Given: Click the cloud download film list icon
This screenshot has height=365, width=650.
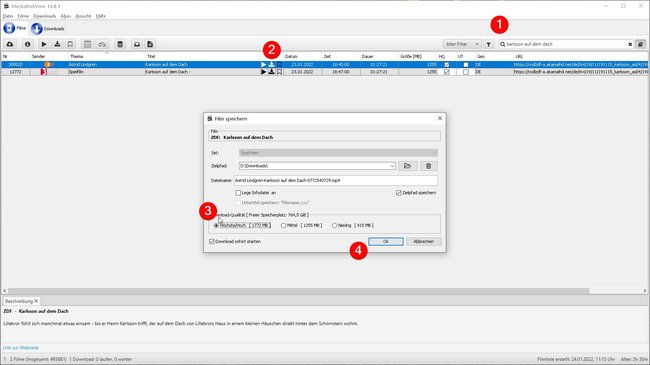Looking at the screenshot, I should click(10, 44).
